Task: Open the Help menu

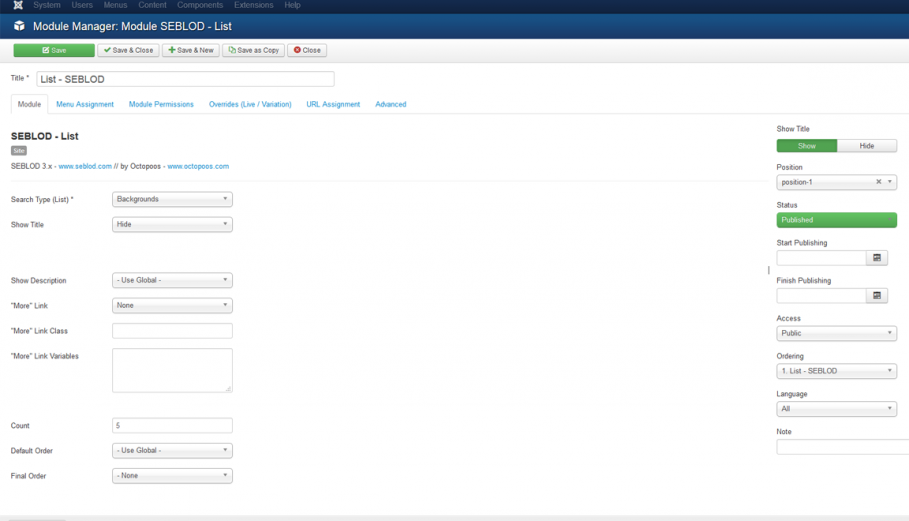Action: 292,5
